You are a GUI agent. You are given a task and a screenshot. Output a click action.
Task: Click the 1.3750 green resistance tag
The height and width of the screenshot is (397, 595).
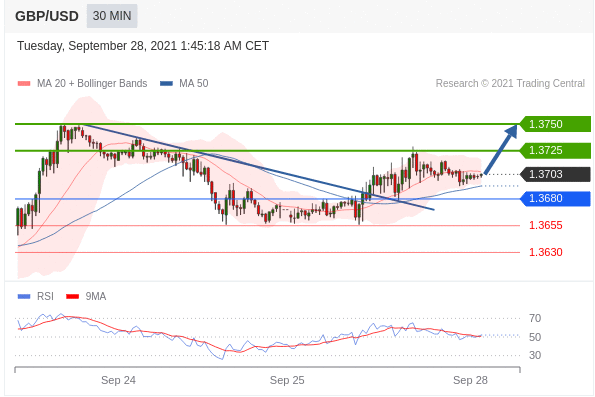555,124
